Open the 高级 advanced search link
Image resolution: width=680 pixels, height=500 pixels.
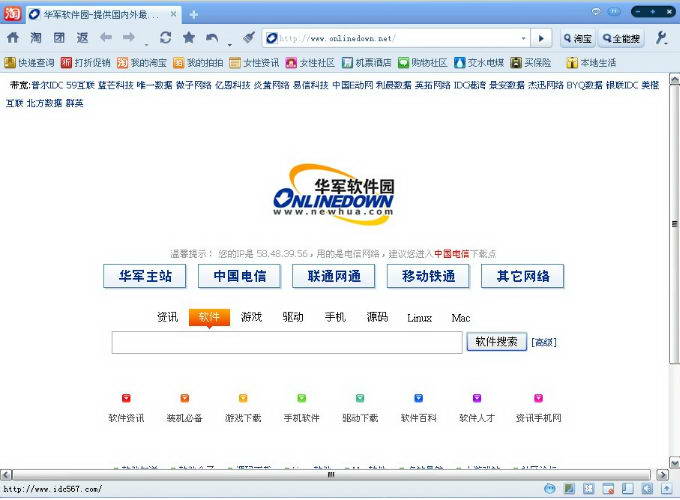click(x=544, y=342)
